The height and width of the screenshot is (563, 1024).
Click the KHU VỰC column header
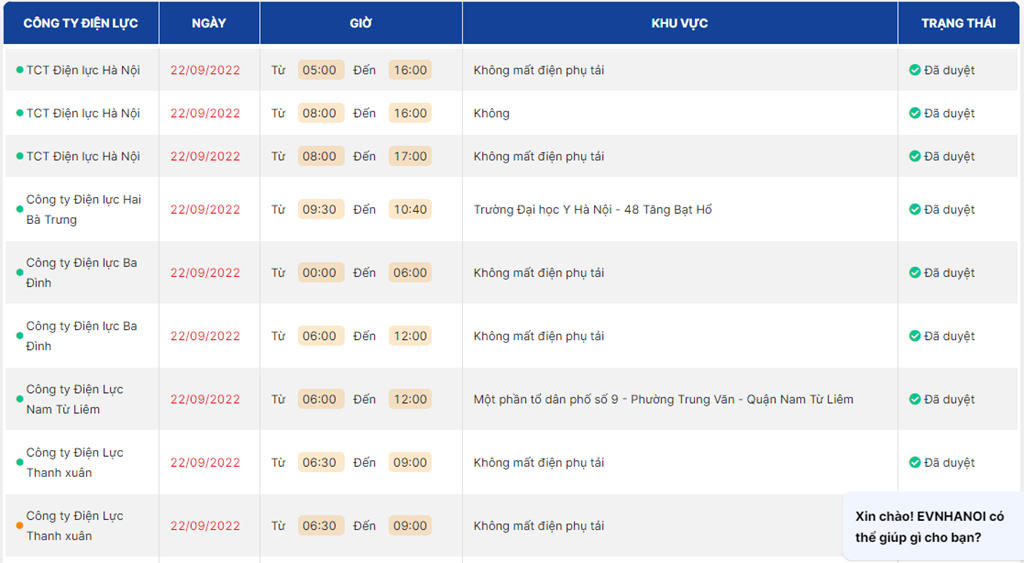pos(679,23)
